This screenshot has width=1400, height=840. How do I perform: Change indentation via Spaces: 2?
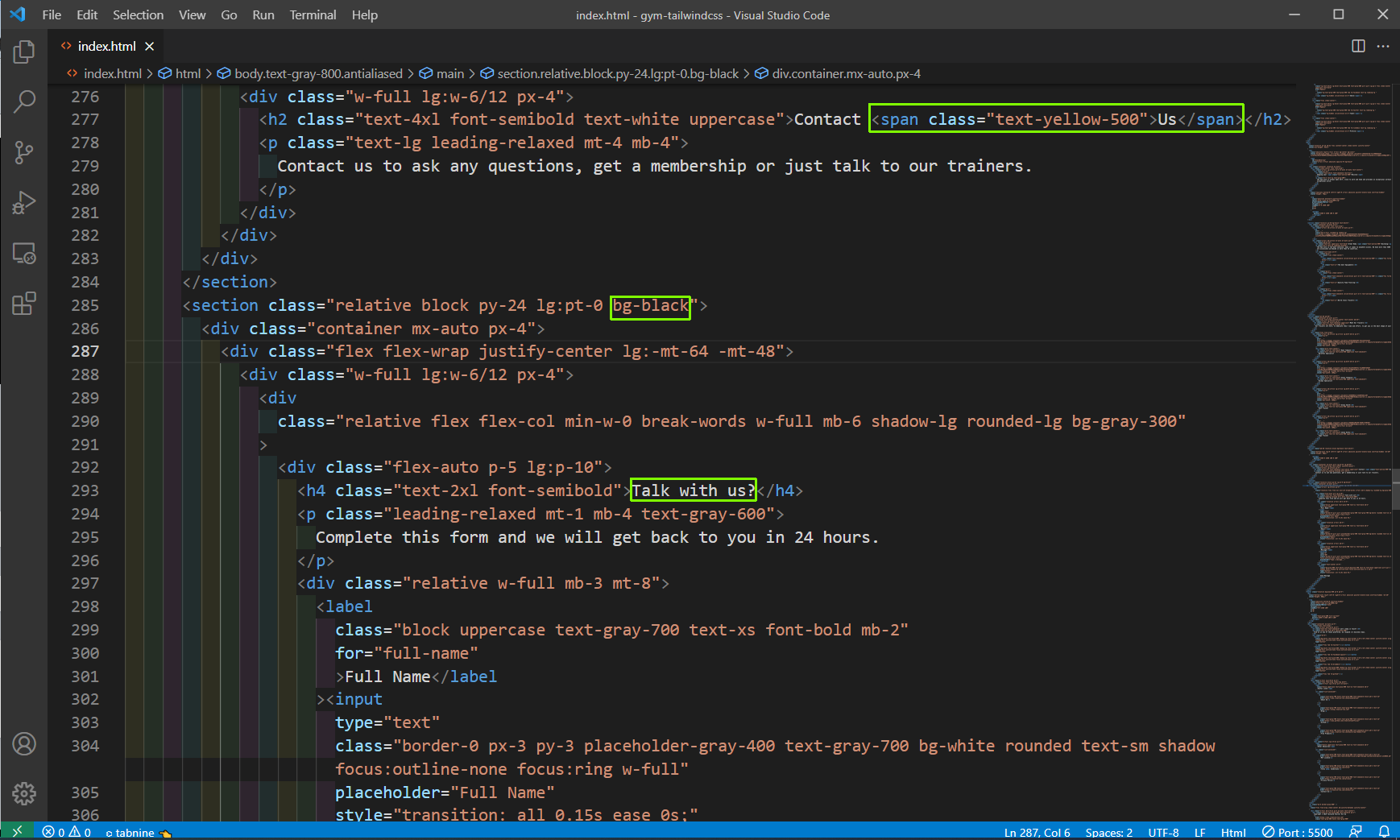pyautogui.click(x=1108, y=832)
